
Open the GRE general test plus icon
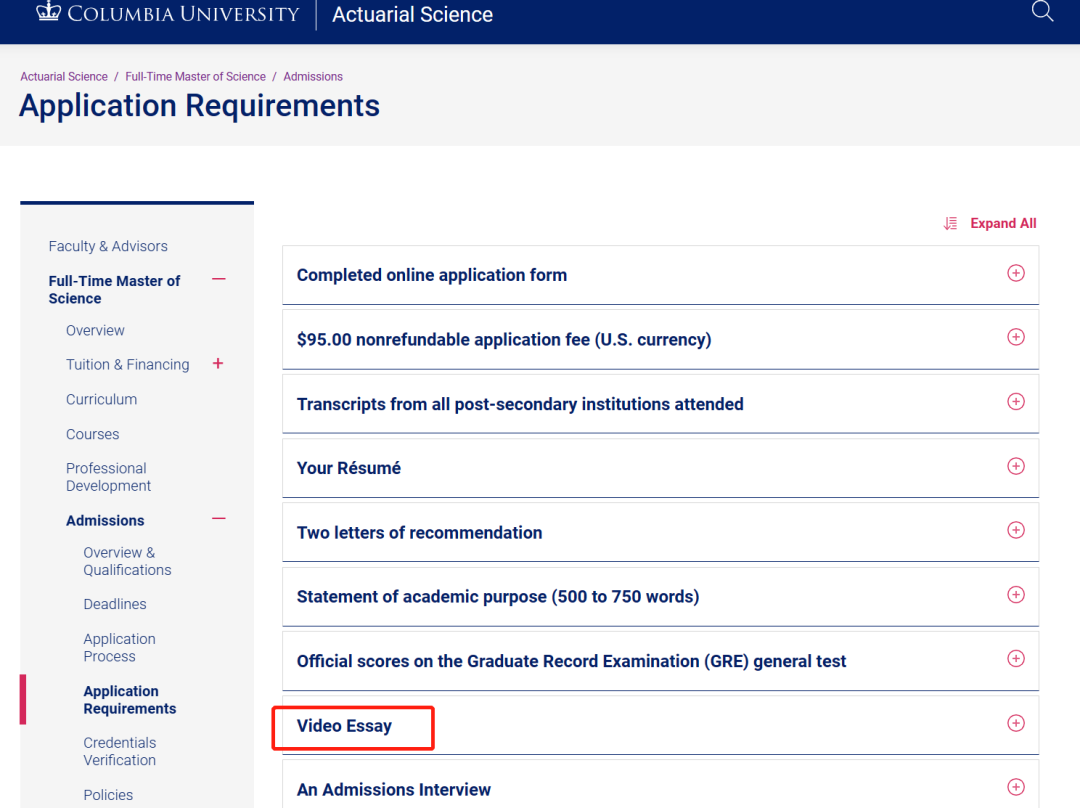(x=1016, y=659)
